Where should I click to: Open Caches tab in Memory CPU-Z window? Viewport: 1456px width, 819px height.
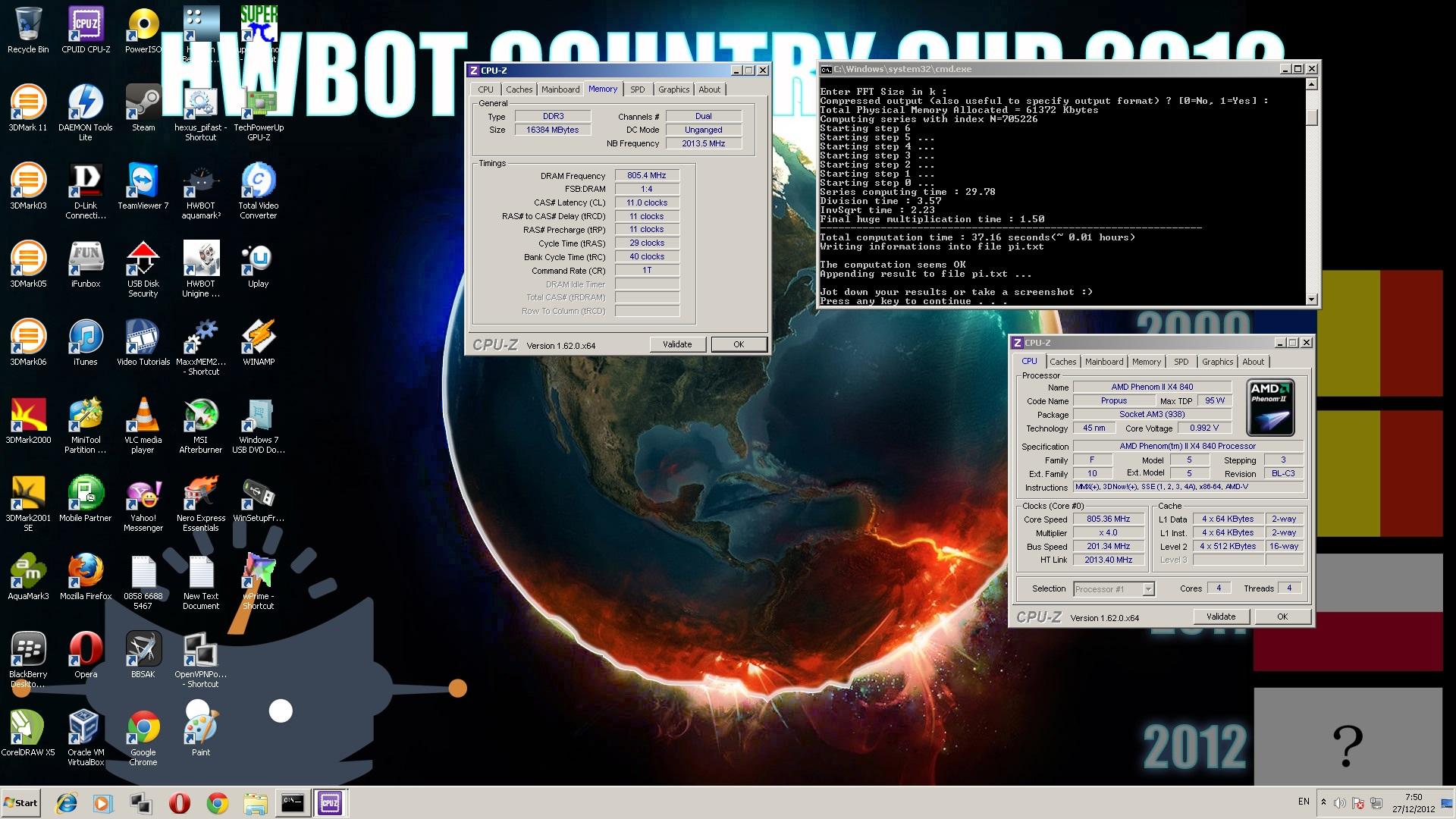click(519, 89)
